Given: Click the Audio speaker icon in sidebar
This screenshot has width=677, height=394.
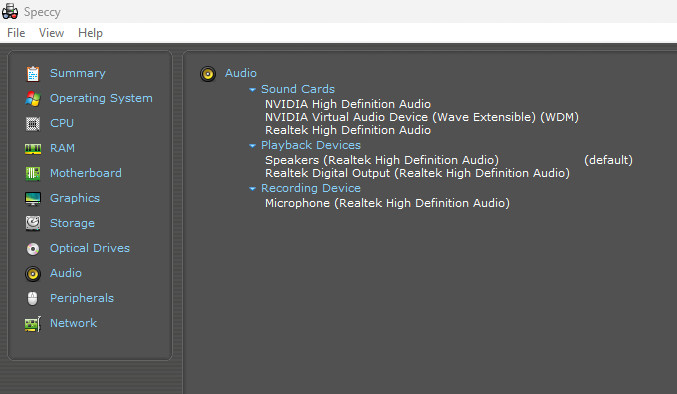Looking at the screenshot, I should point(33,274).
